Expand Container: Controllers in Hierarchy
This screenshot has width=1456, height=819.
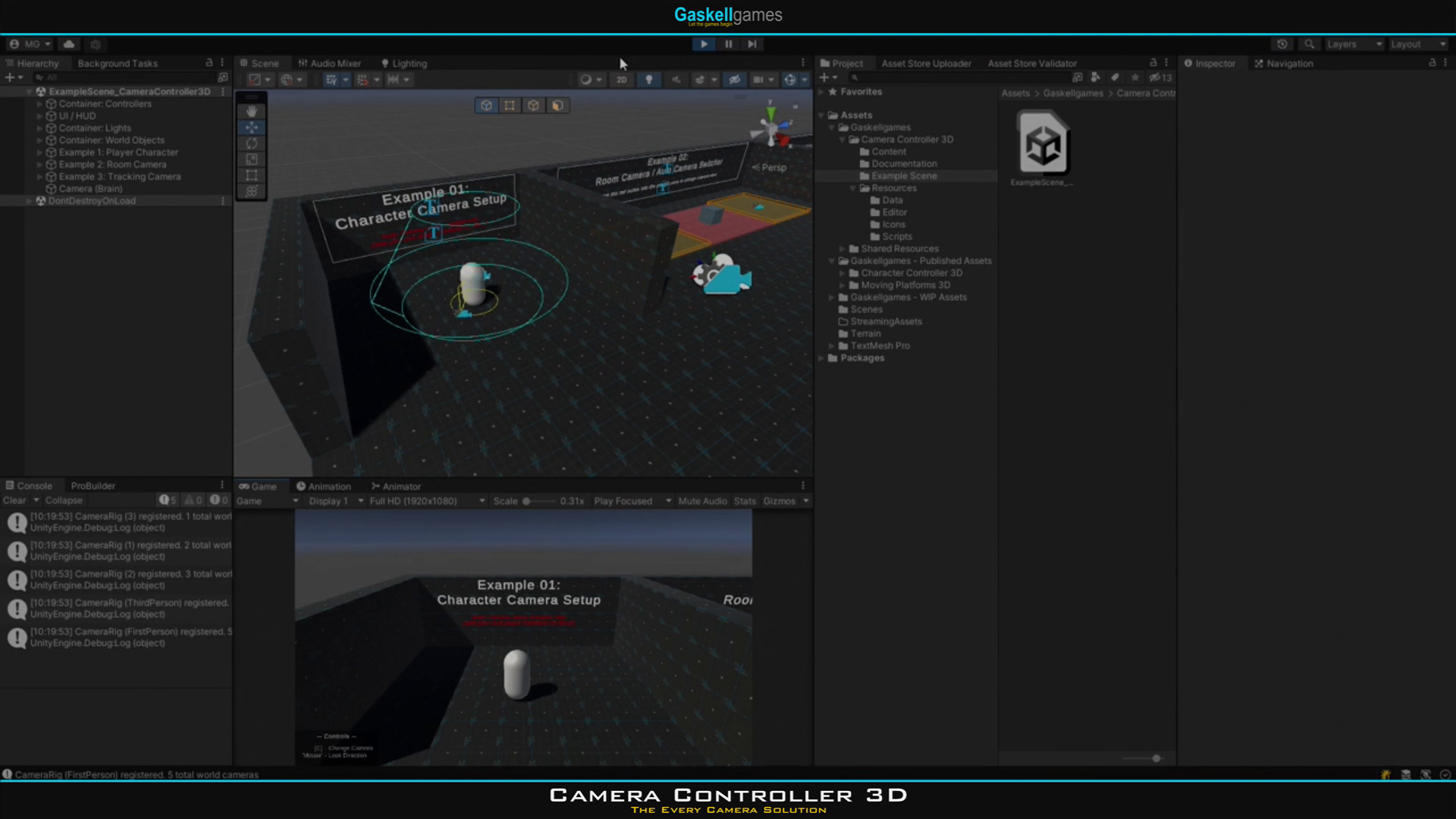tap(39, 104)
